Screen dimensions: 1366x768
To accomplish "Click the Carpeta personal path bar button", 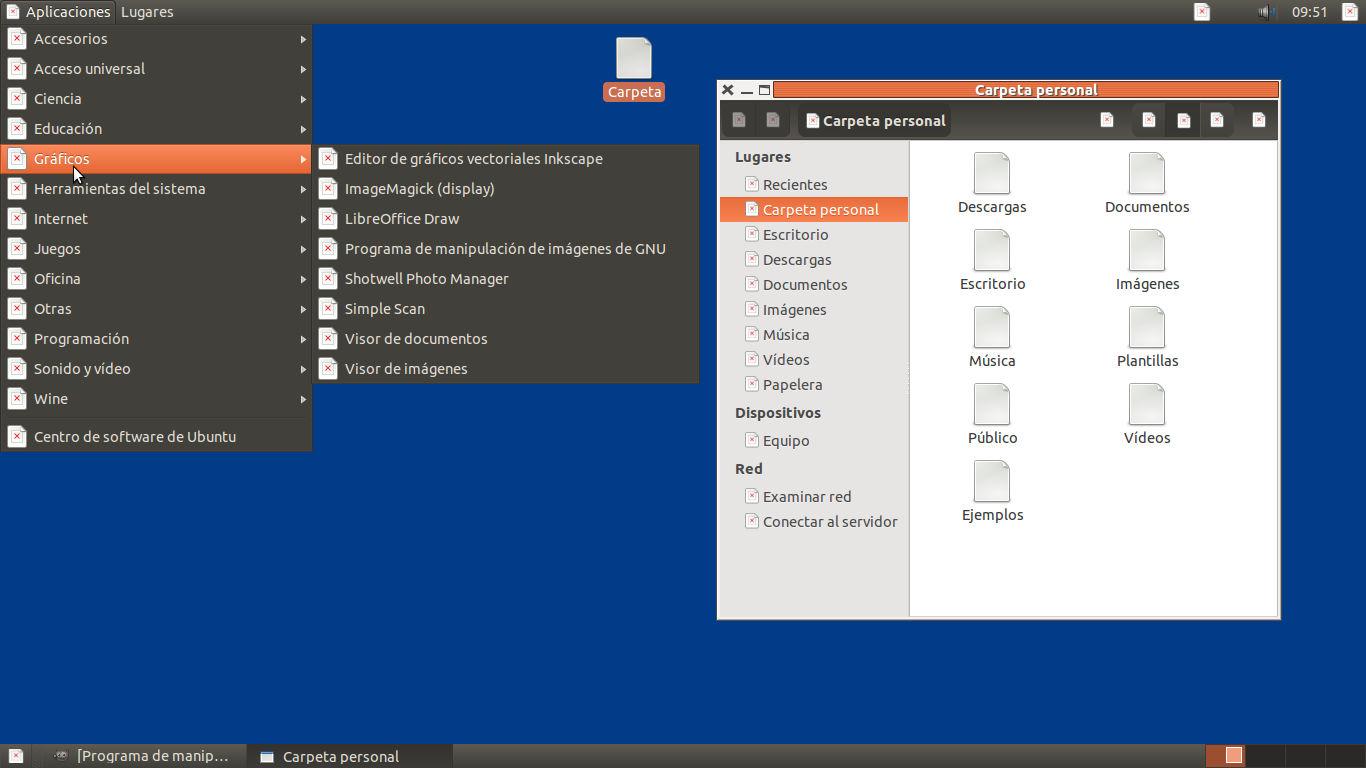I will (874, 121).
